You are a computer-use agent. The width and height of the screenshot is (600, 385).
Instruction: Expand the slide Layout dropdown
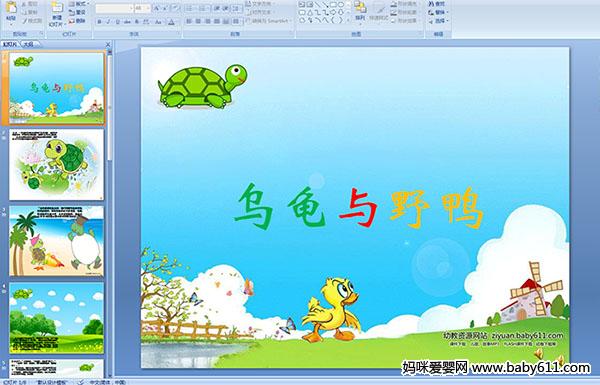point(78,4)
